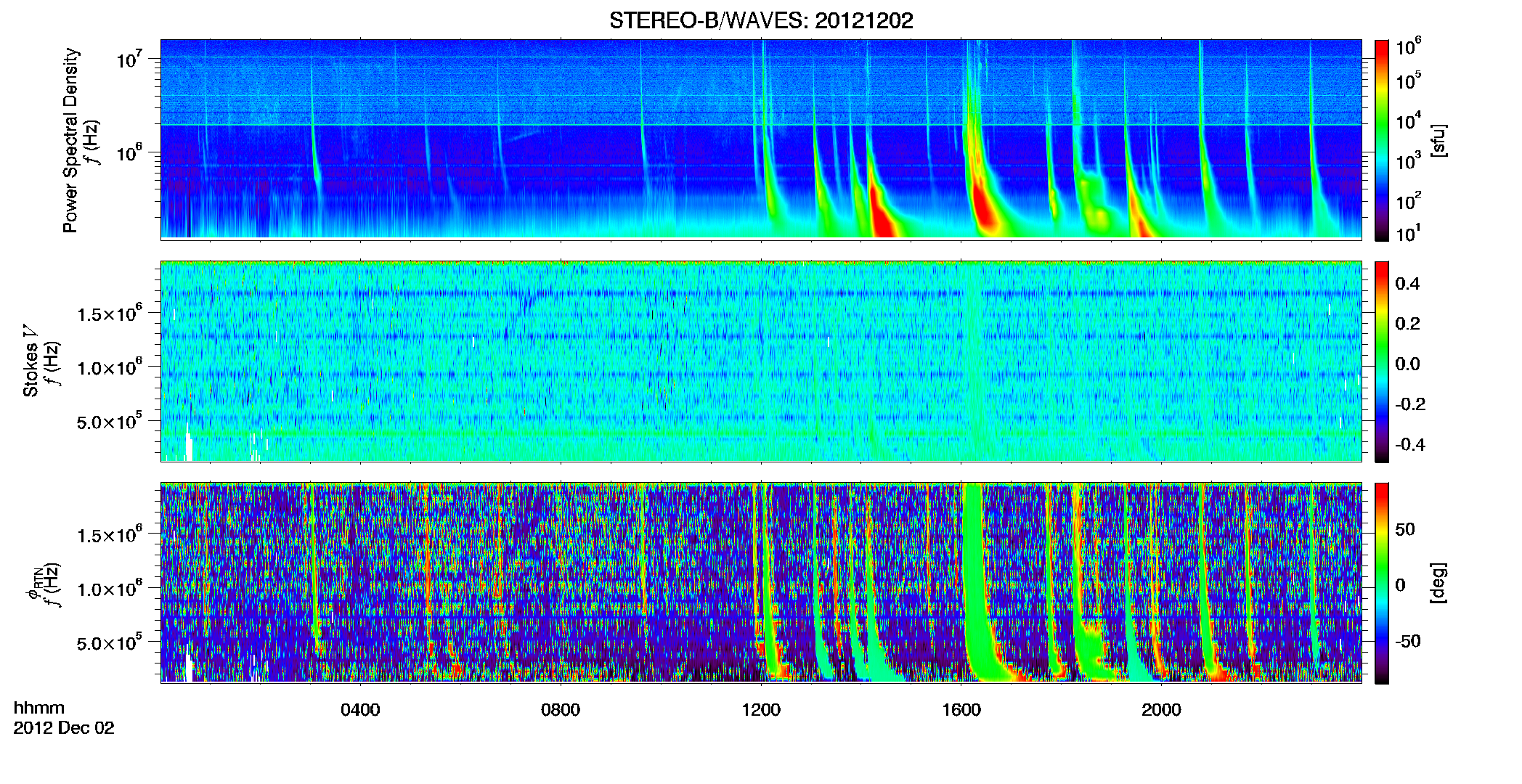Click the intense red burst after 1400
Image resolution: width=1522 pixels, height=784 pixels.
tap(883, 215)
